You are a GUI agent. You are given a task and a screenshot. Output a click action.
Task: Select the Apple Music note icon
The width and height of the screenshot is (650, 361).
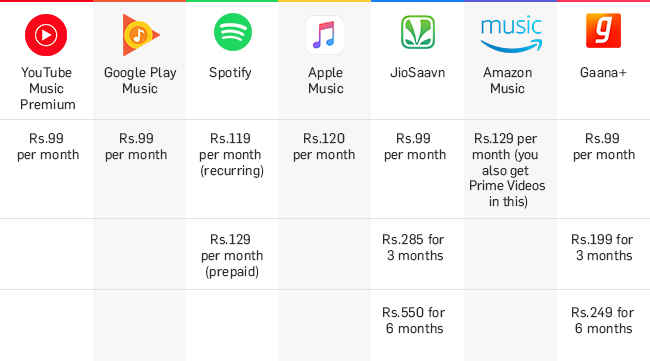click(x=325, y=35)
